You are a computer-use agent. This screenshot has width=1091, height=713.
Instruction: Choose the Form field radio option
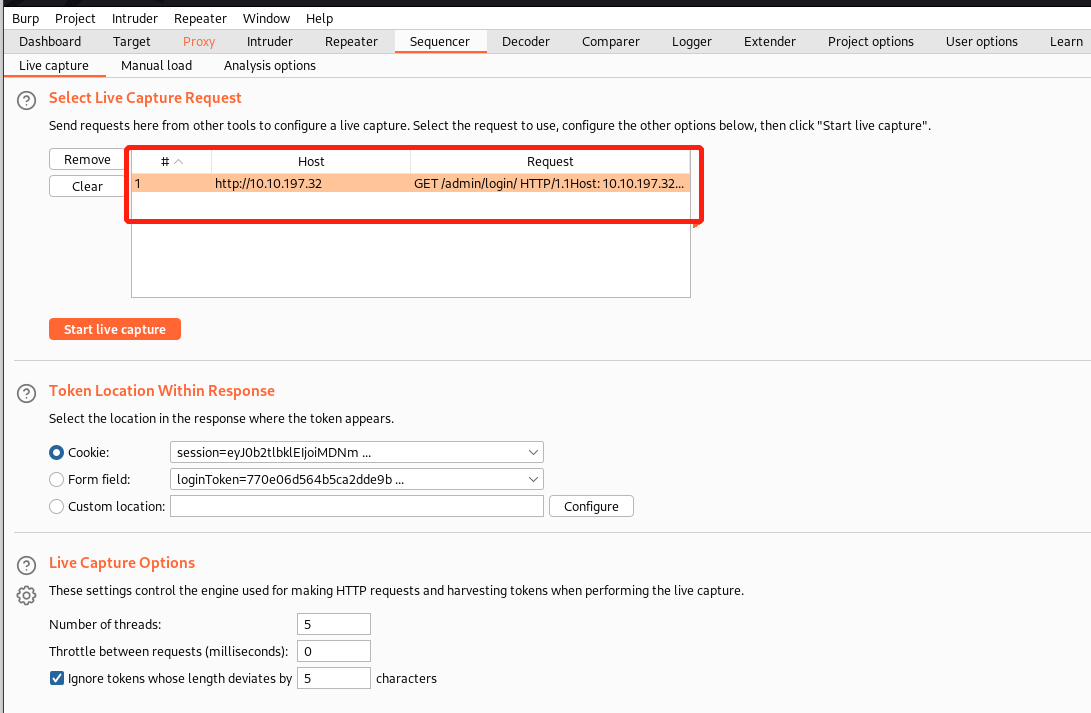pos(57,479)
